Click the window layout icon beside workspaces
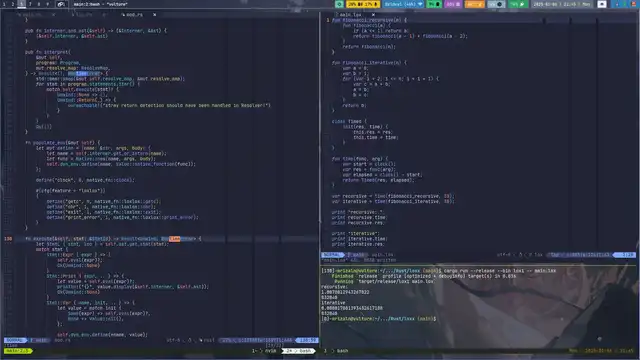The height and width of the screenshot is (360, 640). pyautogui.click(x=61, y=4)
